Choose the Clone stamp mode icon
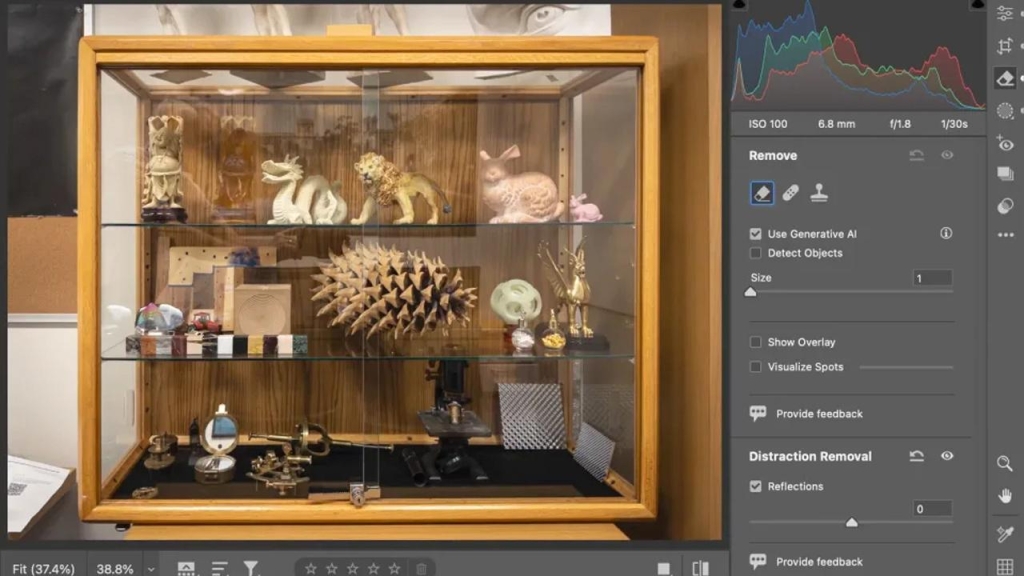The height and width of the screenshot is (576, 1024). (x=819, y=193)
